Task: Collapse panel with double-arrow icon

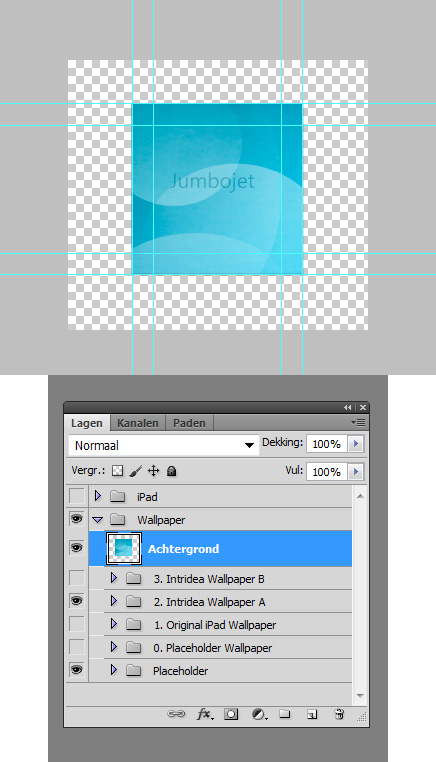Action: (x=348, y=407)
